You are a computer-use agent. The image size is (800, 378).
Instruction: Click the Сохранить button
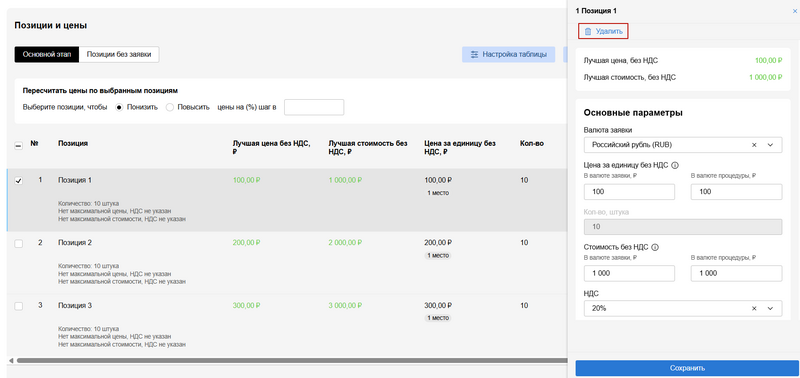[x=687, y=368]
